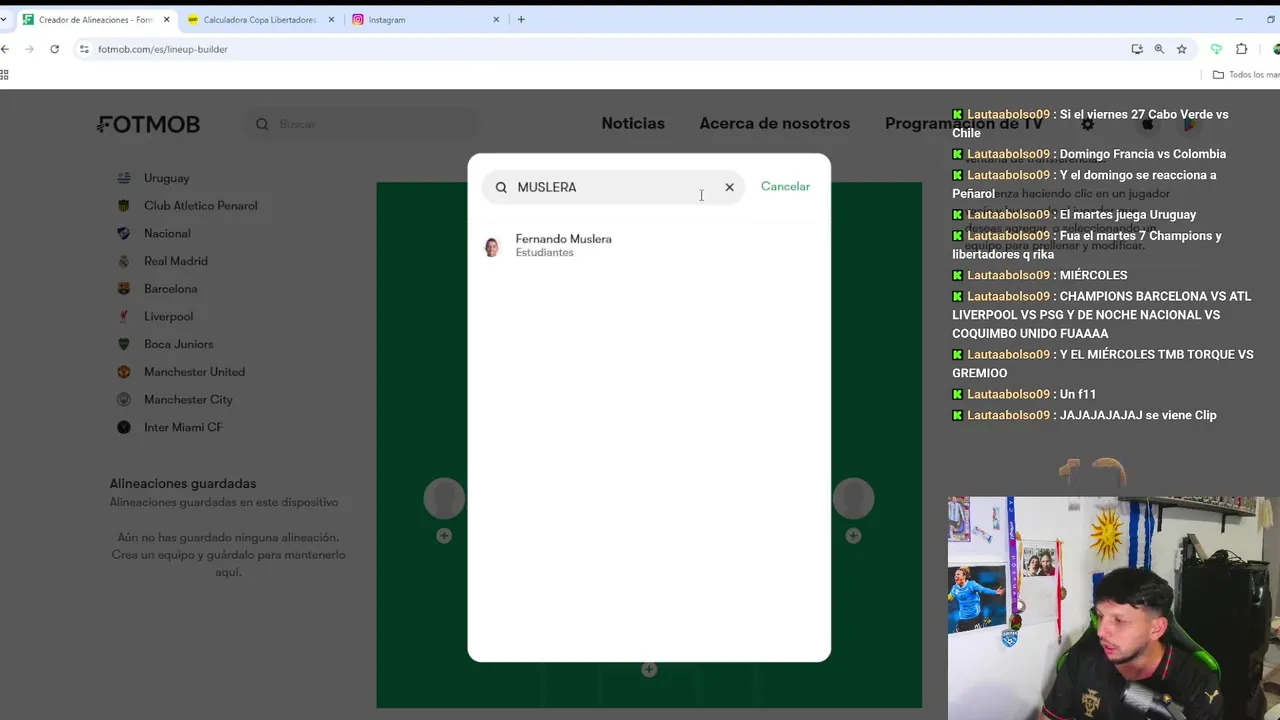Select Liverpool in the teams list
The height and width of the screenshot is (720, 1280).
pos(168,316)
